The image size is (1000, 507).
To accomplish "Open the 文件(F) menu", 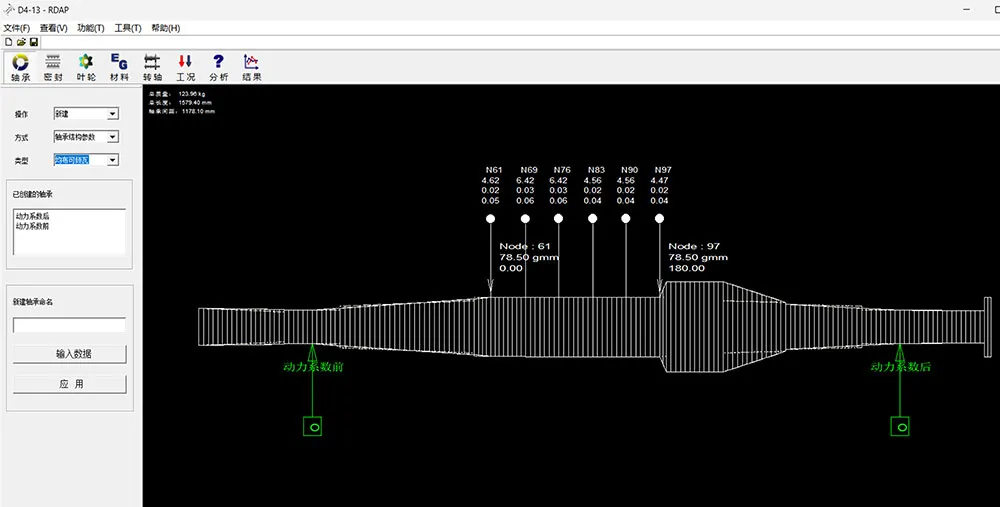I will click(x=17, y=28).
